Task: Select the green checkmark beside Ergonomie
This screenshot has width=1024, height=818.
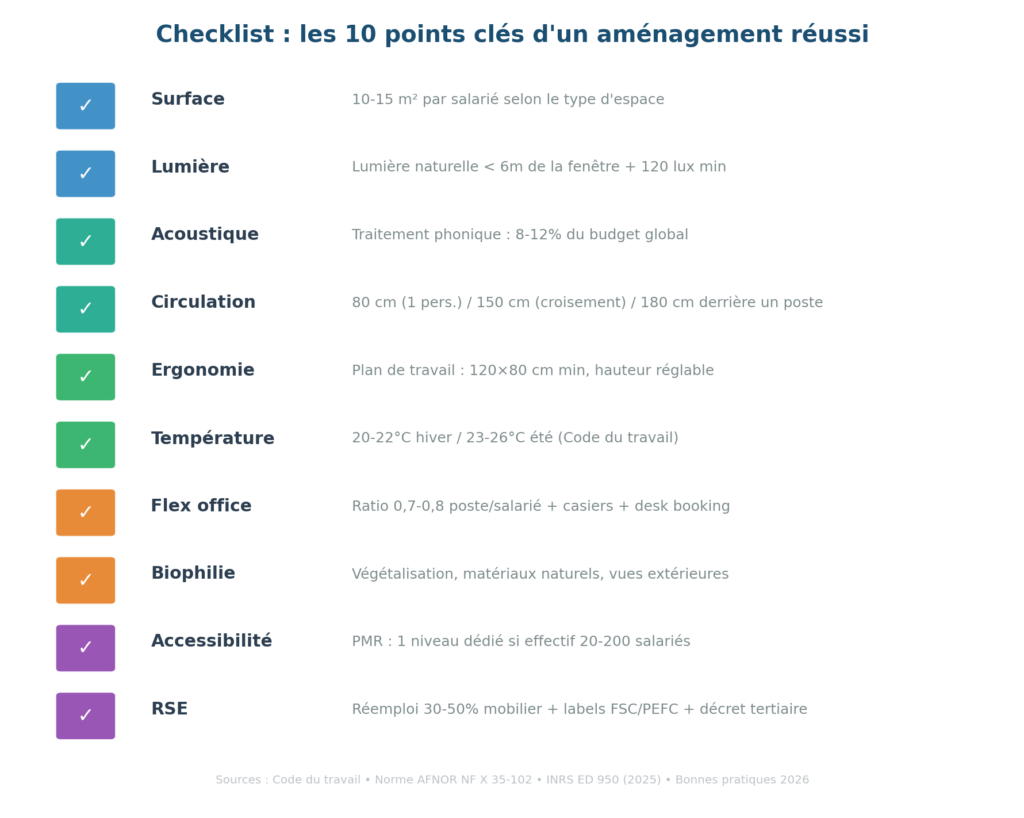Action: [85, 377]
